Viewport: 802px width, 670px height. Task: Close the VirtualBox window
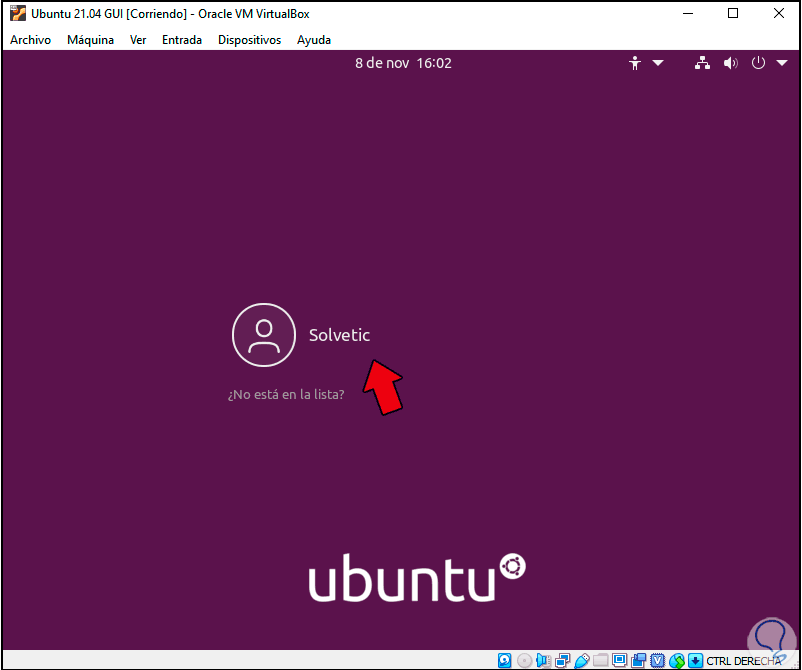[778, 13]
